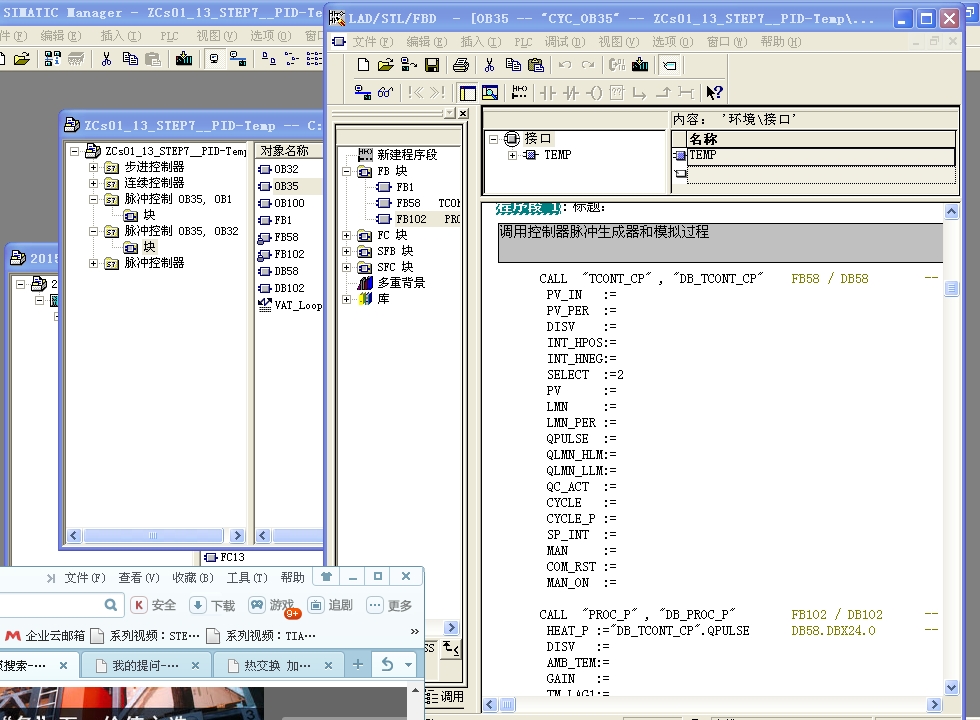Click 安全 button in browser toolbar
980x720 pixels.
click(x=154, y=605)
